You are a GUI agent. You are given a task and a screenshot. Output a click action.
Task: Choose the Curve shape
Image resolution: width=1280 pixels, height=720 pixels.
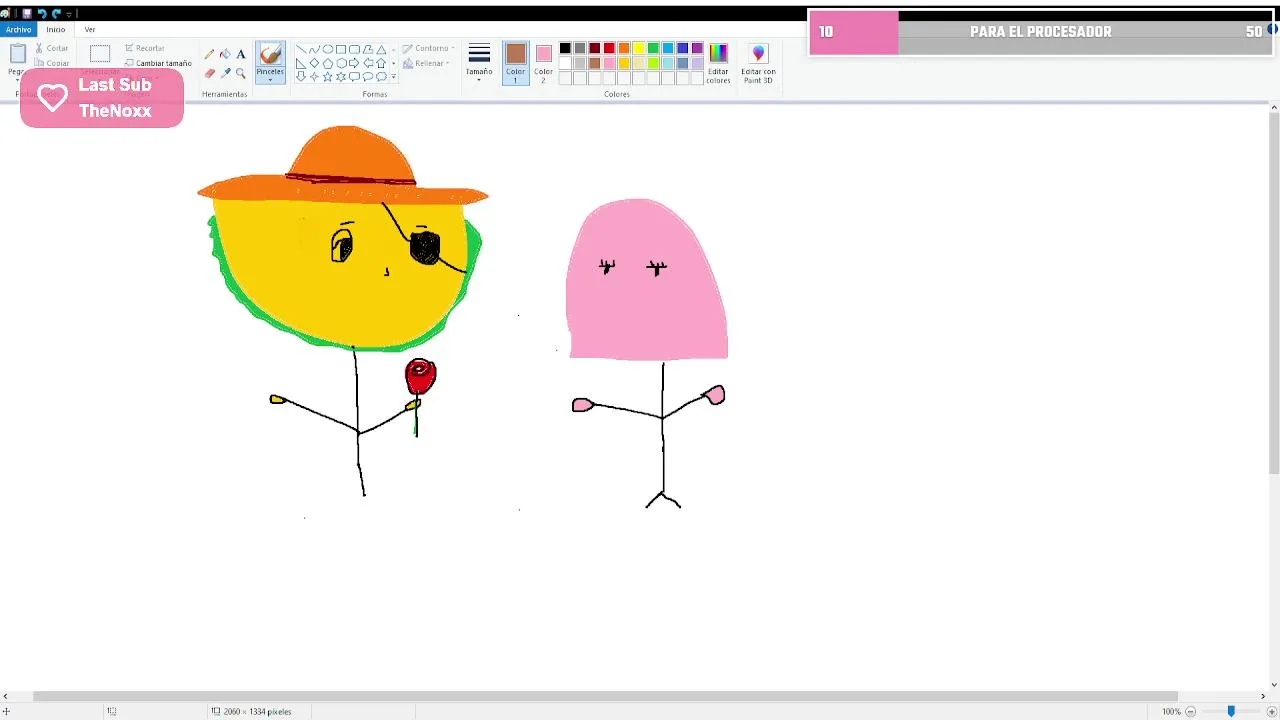point(314,49)
